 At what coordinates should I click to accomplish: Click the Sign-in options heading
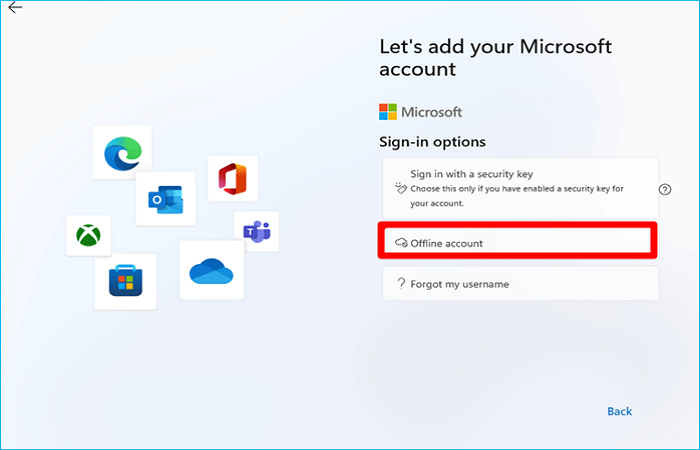pyautogui.click(x=432, y=142)
